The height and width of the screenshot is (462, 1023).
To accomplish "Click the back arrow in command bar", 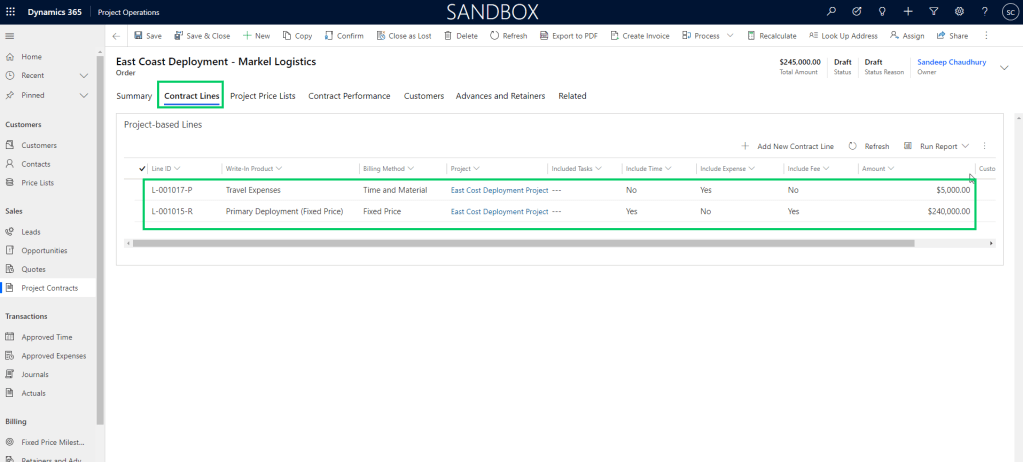I will click(x=116, y=36).
